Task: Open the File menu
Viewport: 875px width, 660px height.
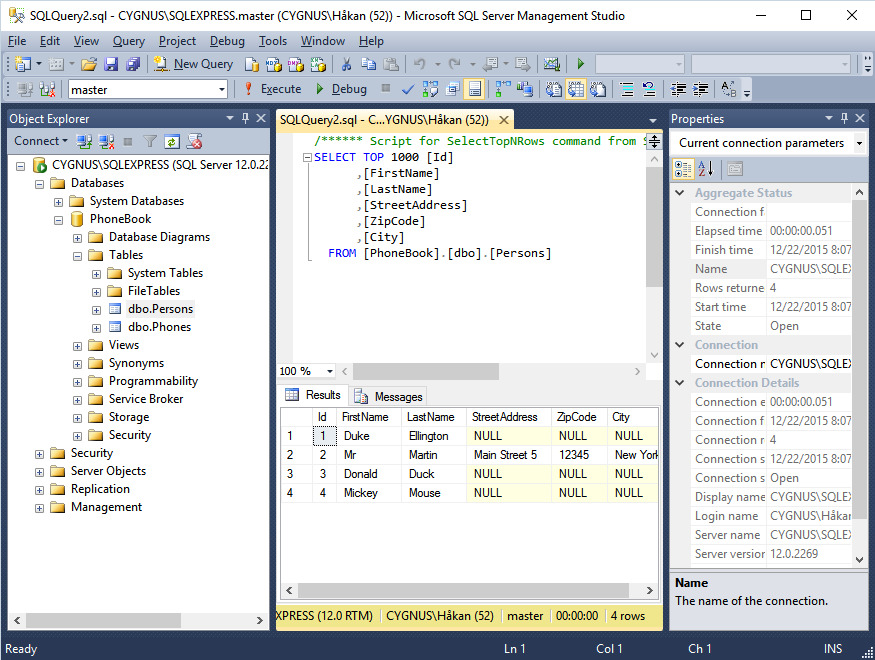Action: [17, 41]
